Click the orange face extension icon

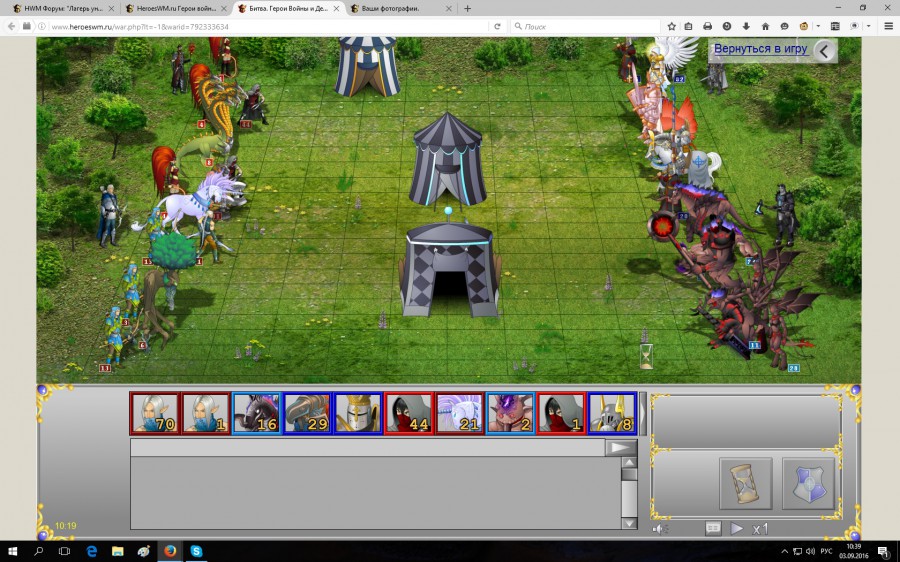tap(804, 26)
